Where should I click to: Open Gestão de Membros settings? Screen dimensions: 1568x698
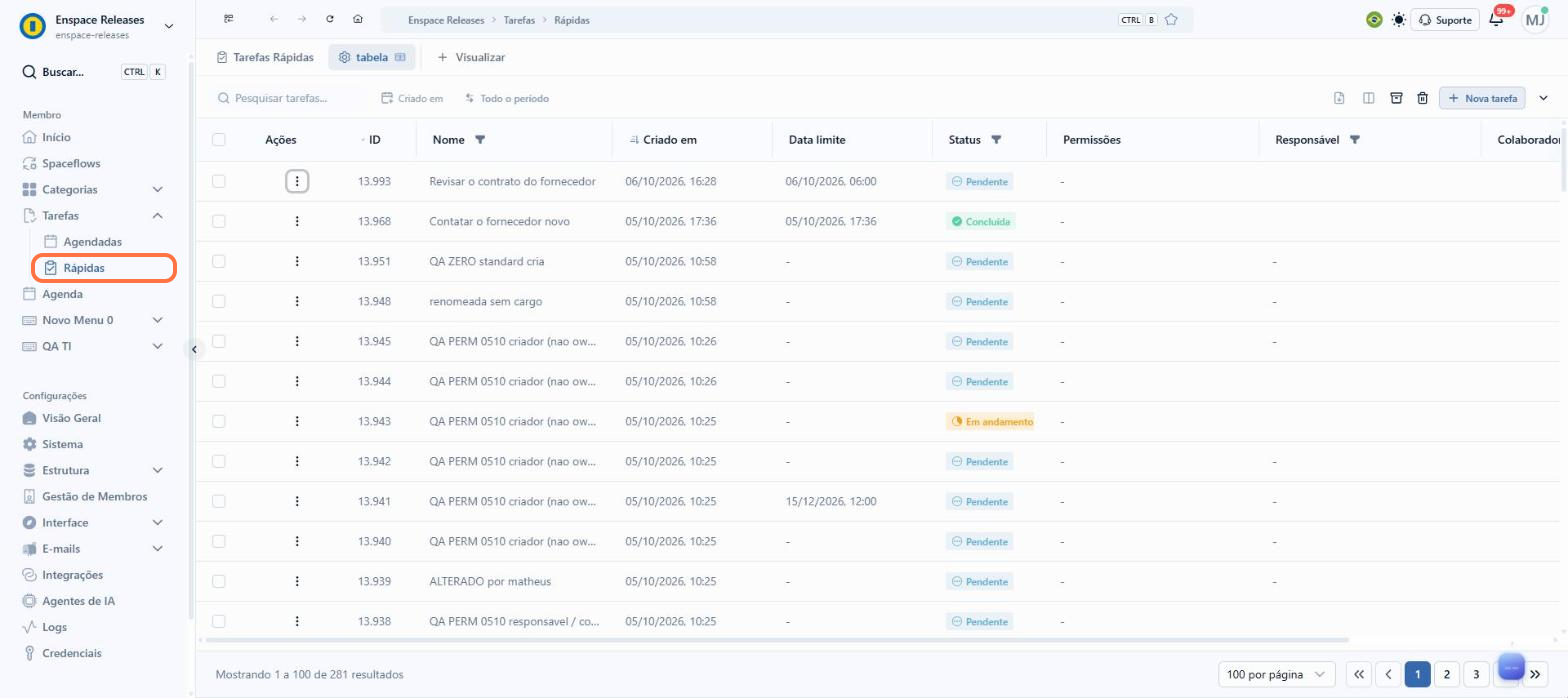(x=94, y=496)
